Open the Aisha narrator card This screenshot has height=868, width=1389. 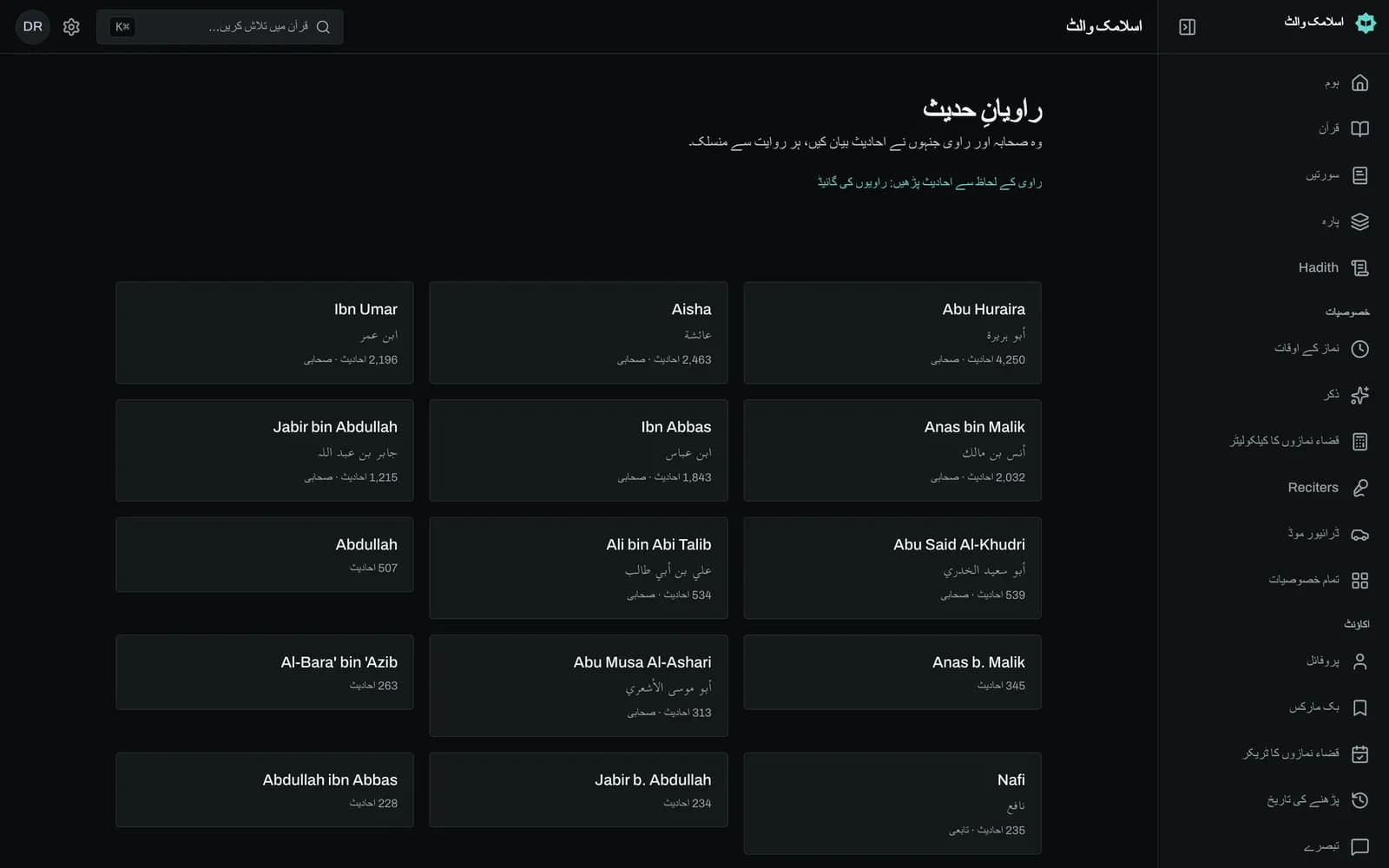coord(578,332)
